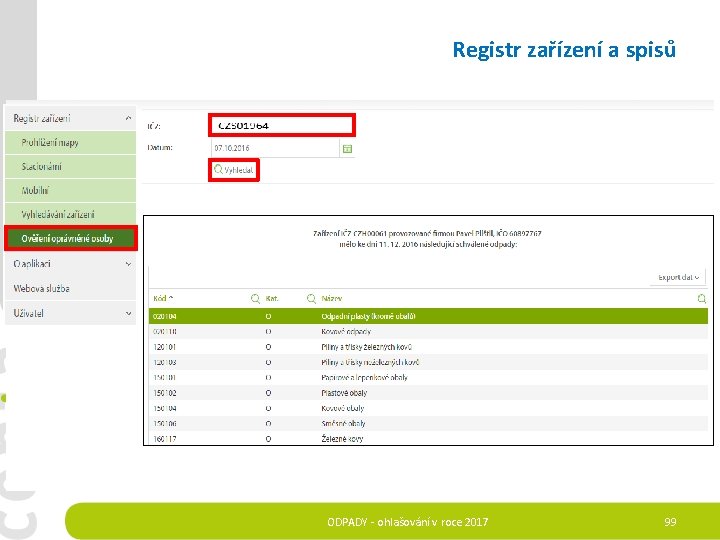Click into the IČZ input field

point(281,125)
